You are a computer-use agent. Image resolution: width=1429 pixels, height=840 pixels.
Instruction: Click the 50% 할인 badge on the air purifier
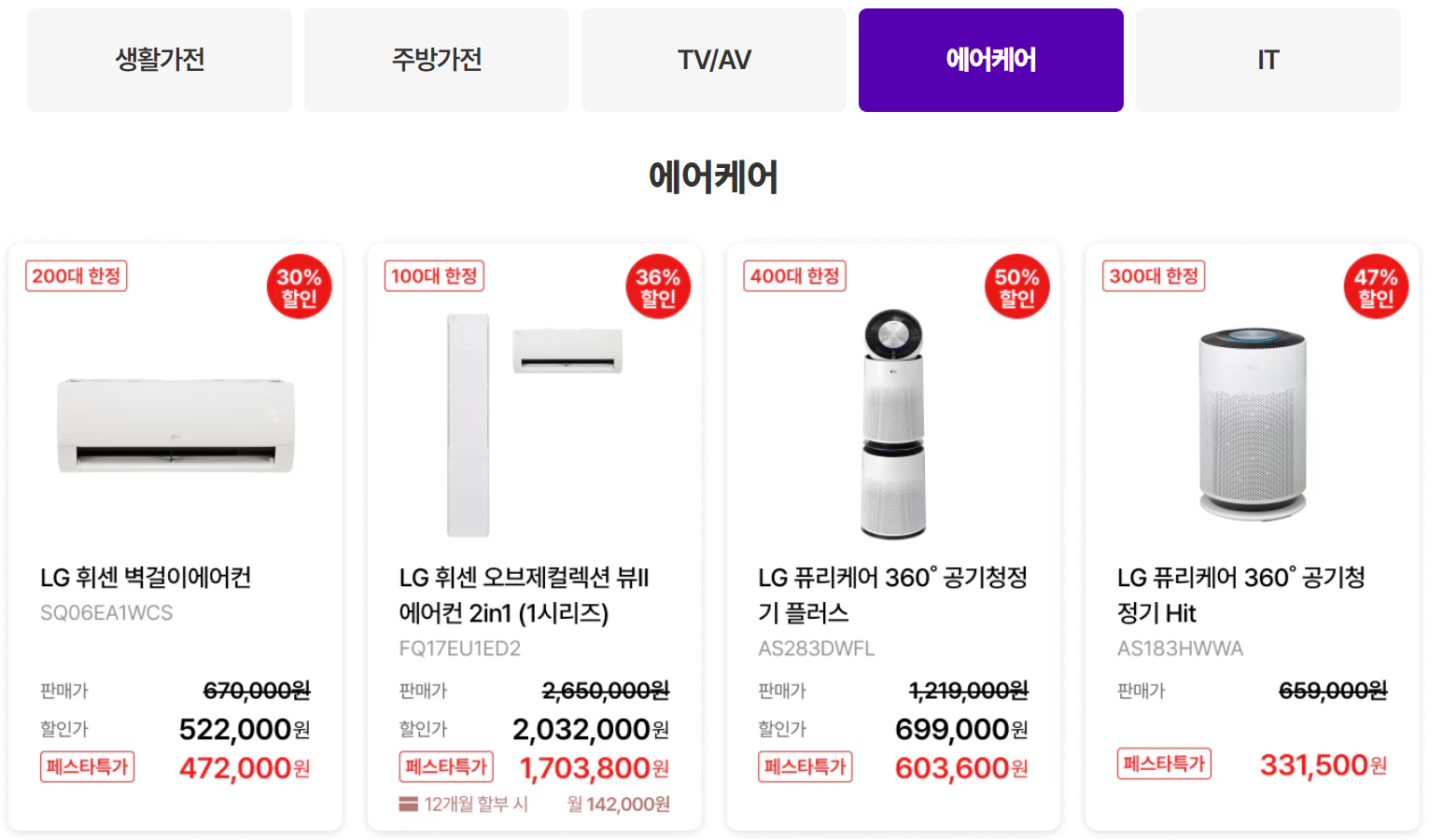1016,286
